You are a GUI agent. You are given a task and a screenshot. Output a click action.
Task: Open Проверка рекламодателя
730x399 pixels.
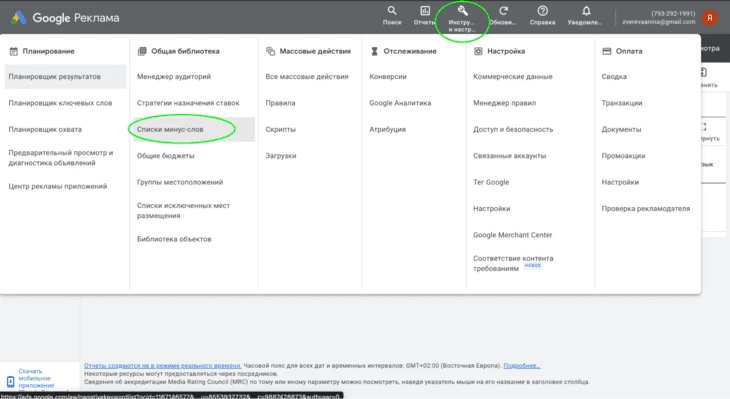(x=646, y=209)
